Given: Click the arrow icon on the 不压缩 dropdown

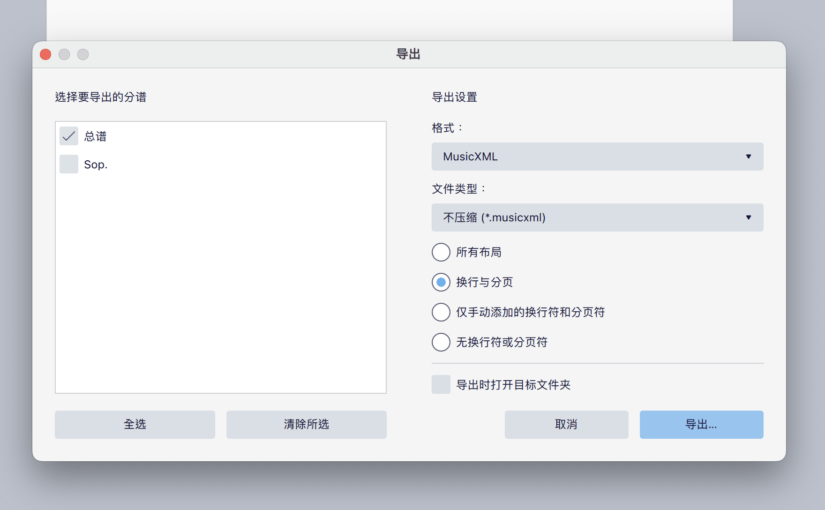Looking at the screenshot, I should 748,217.
